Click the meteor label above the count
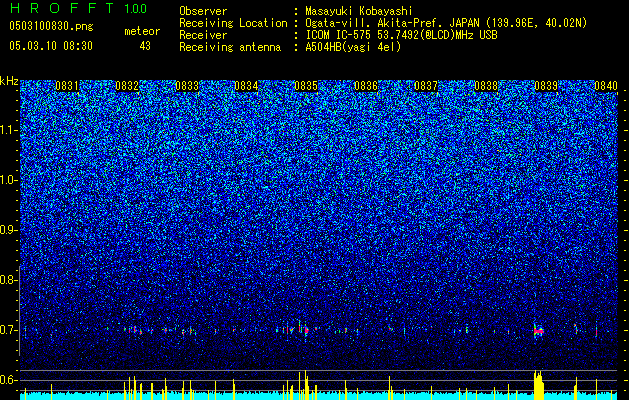Image resolution: width=629 pixels, height=400 pixels. 142,31
